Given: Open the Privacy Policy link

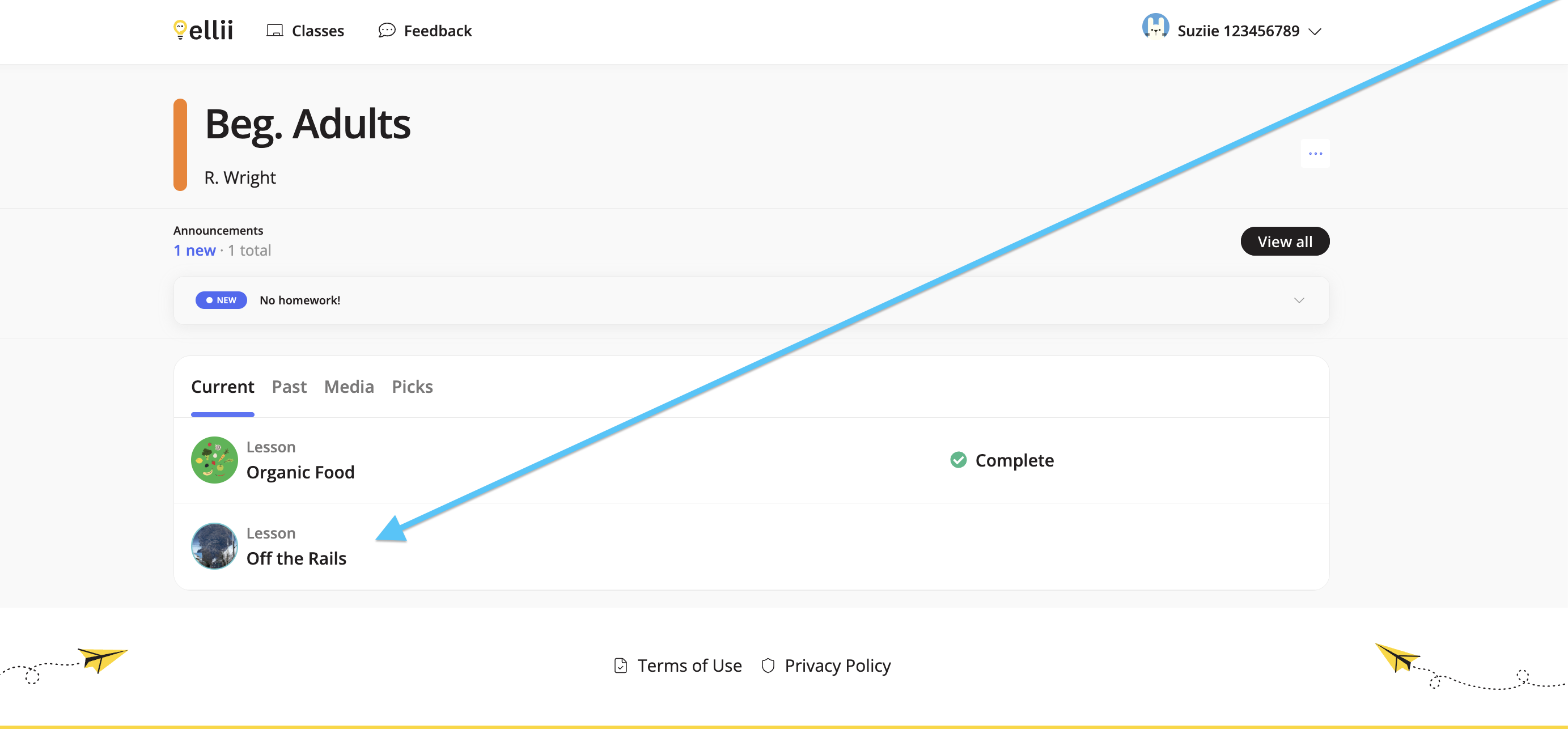Looking at the screenshot, I should (x=837, y=666).
